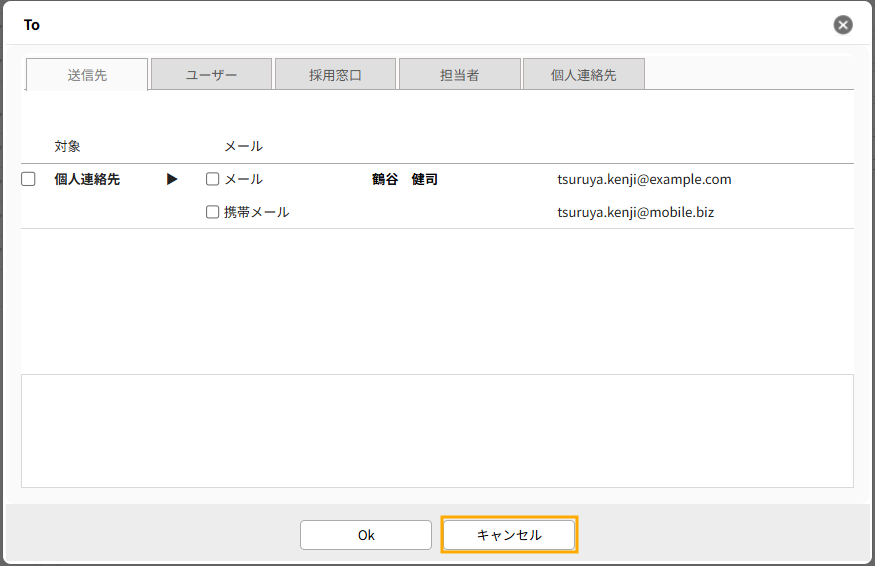Click the ▶ triangle next to 個人連絡先

pos(172,180)
